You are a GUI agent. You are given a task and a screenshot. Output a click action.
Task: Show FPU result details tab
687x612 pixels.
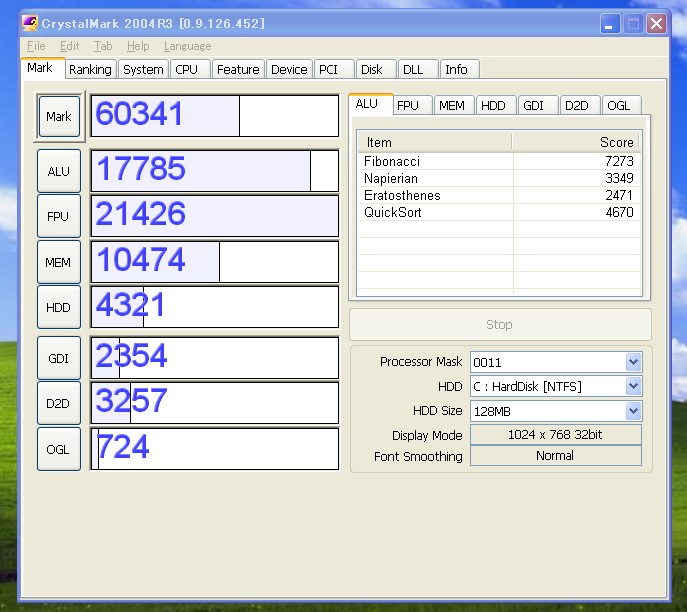tap(412, 106)
